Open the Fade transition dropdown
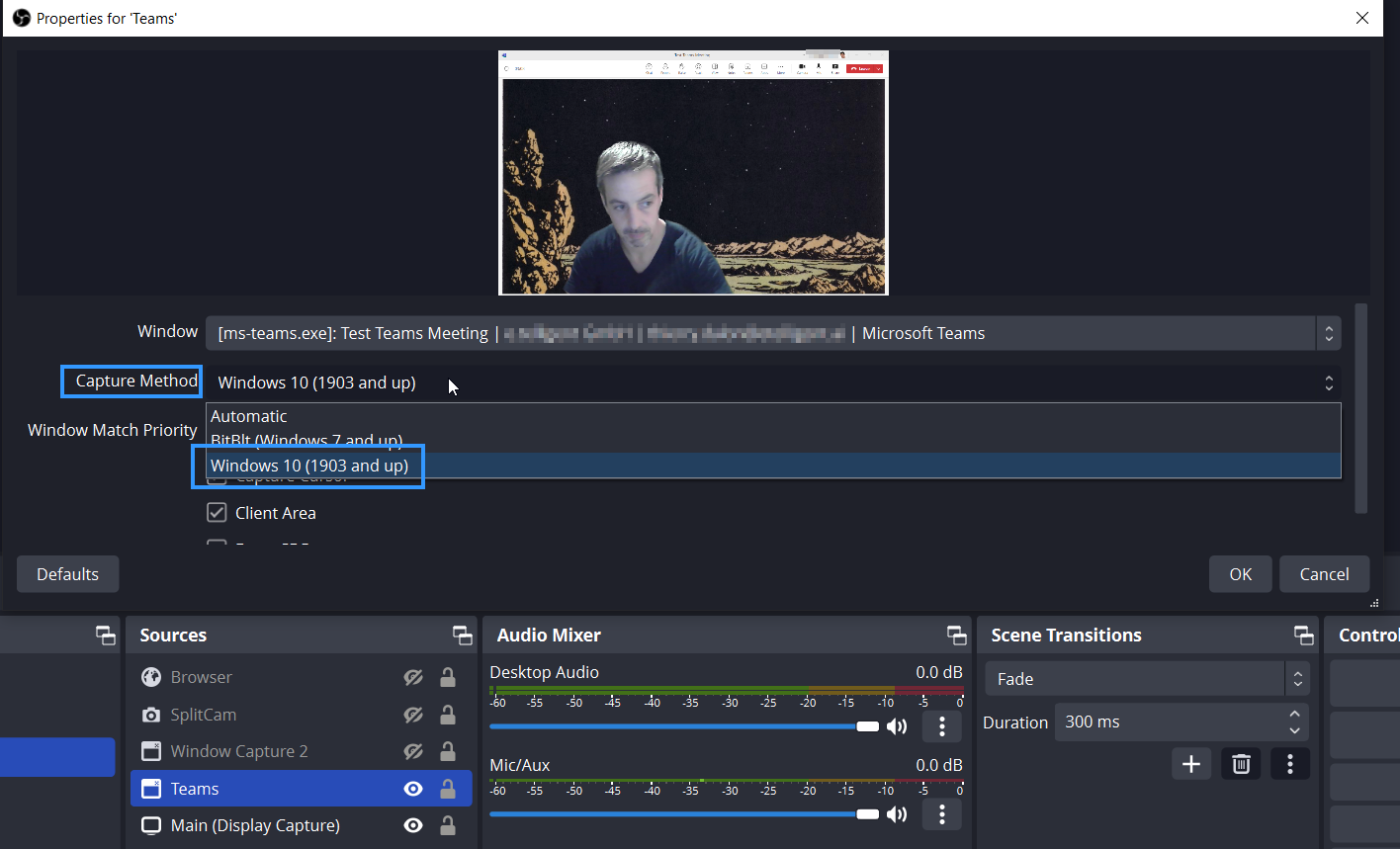This screenshot has height=849, width=1400. (1147, 679)
